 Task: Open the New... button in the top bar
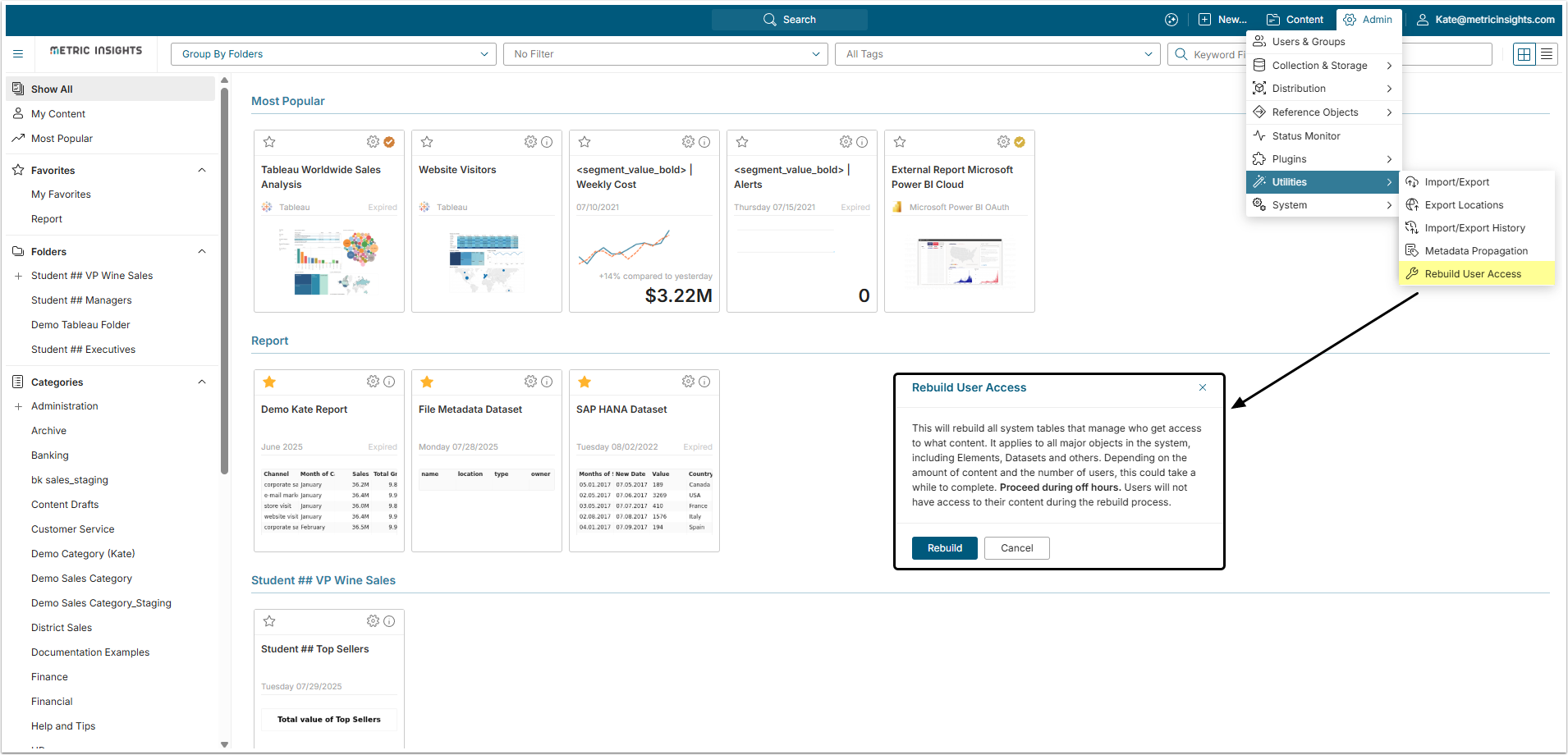pyautogui.click(x=1222, y=20)
